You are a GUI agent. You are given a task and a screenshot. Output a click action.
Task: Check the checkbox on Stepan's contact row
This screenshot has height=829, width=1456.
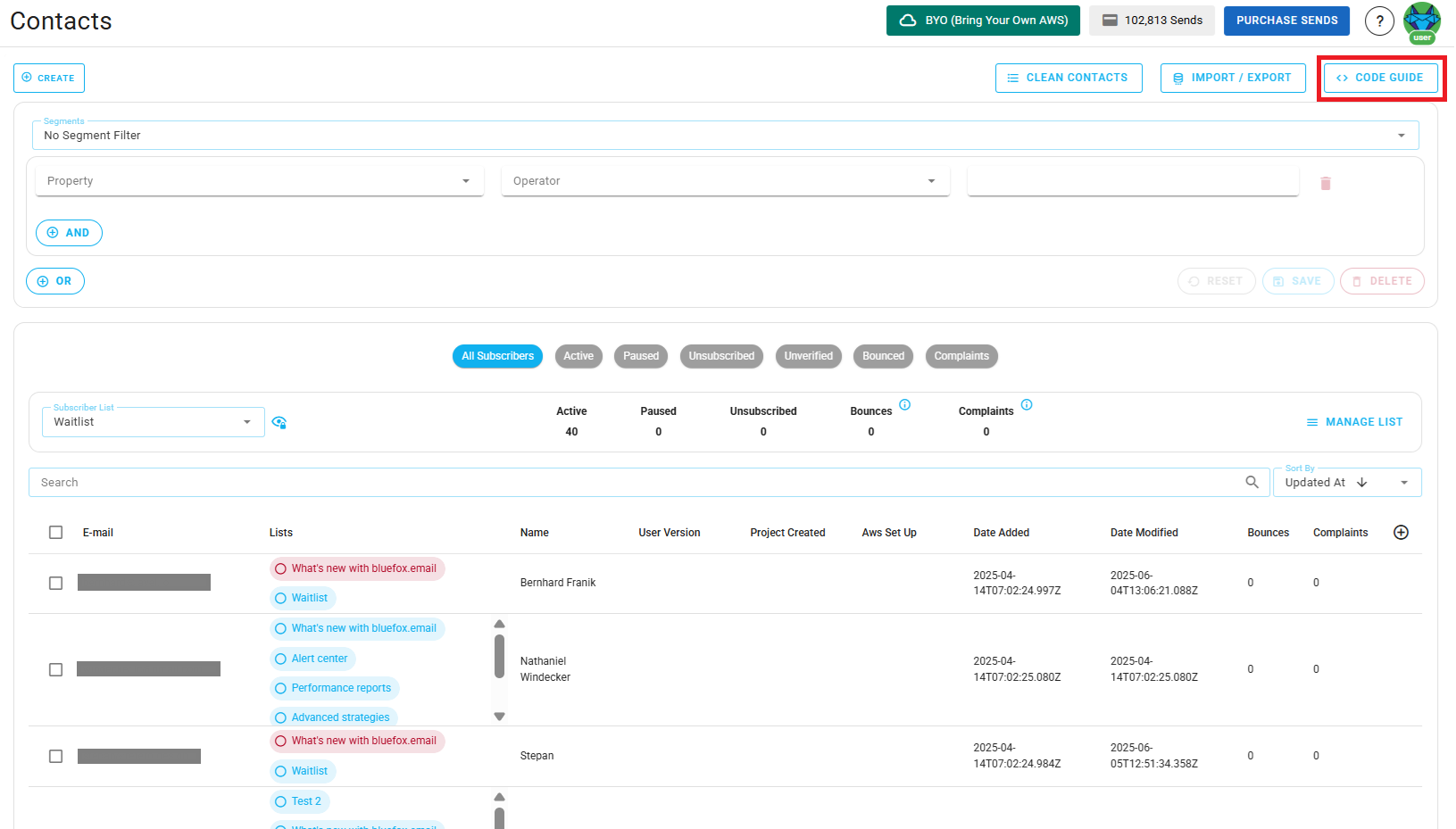[x=55, y=756]
